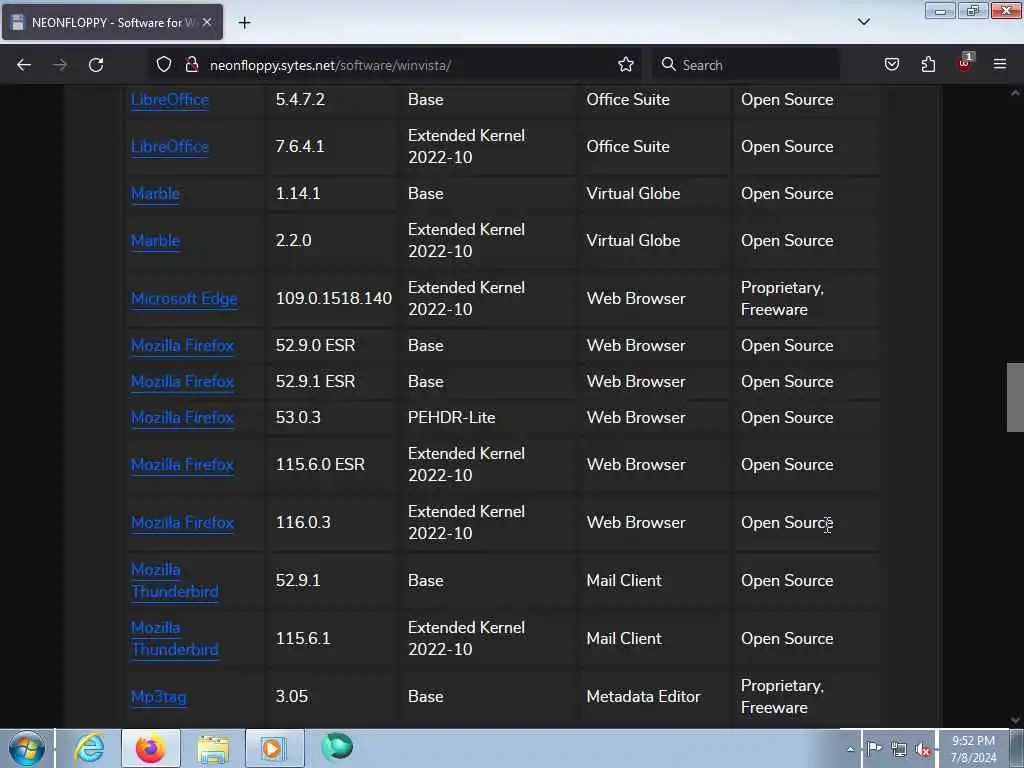
Task: Click the page scrollbar thumb
Action: click(1015, 397)
